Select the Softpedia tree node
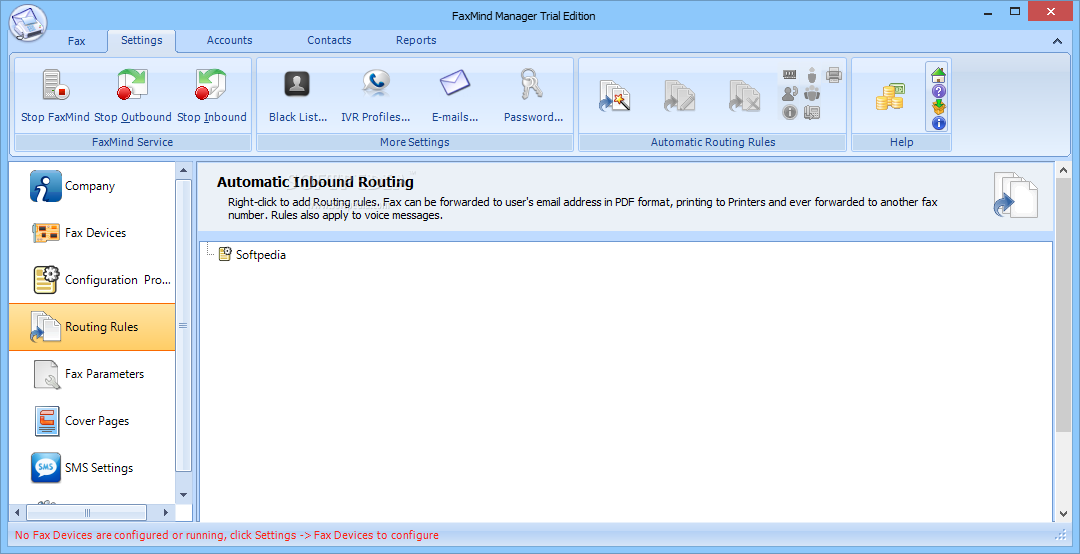This screenshot has width=1080, height=554. [x=260, y=255]
